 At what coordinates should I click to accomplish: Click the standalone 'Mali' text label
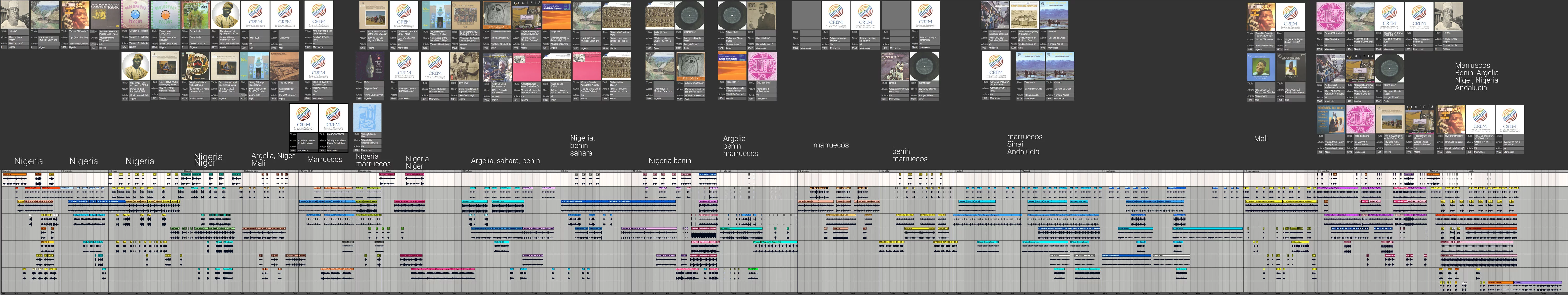pyautogui.click(x=1261, y=139)
